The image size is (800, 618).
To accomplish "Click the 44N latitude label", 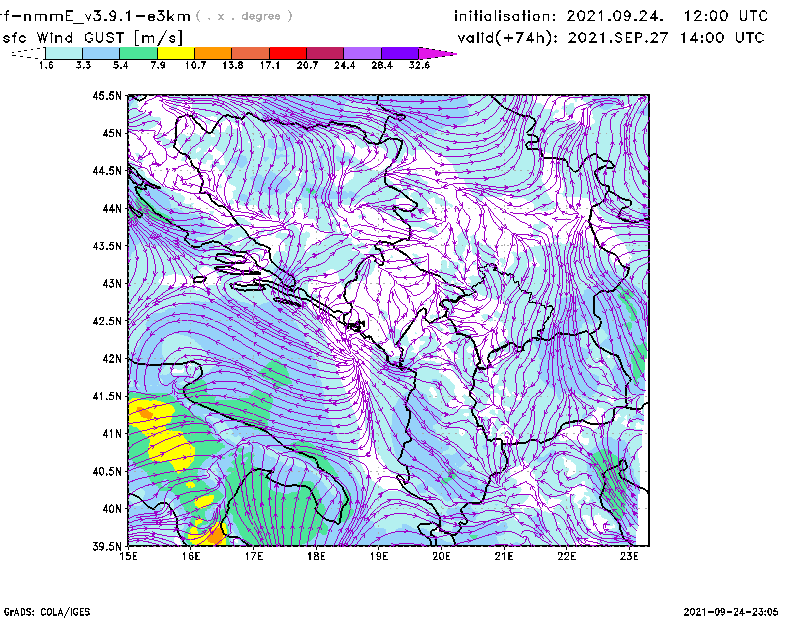I will tap(112, 208).
